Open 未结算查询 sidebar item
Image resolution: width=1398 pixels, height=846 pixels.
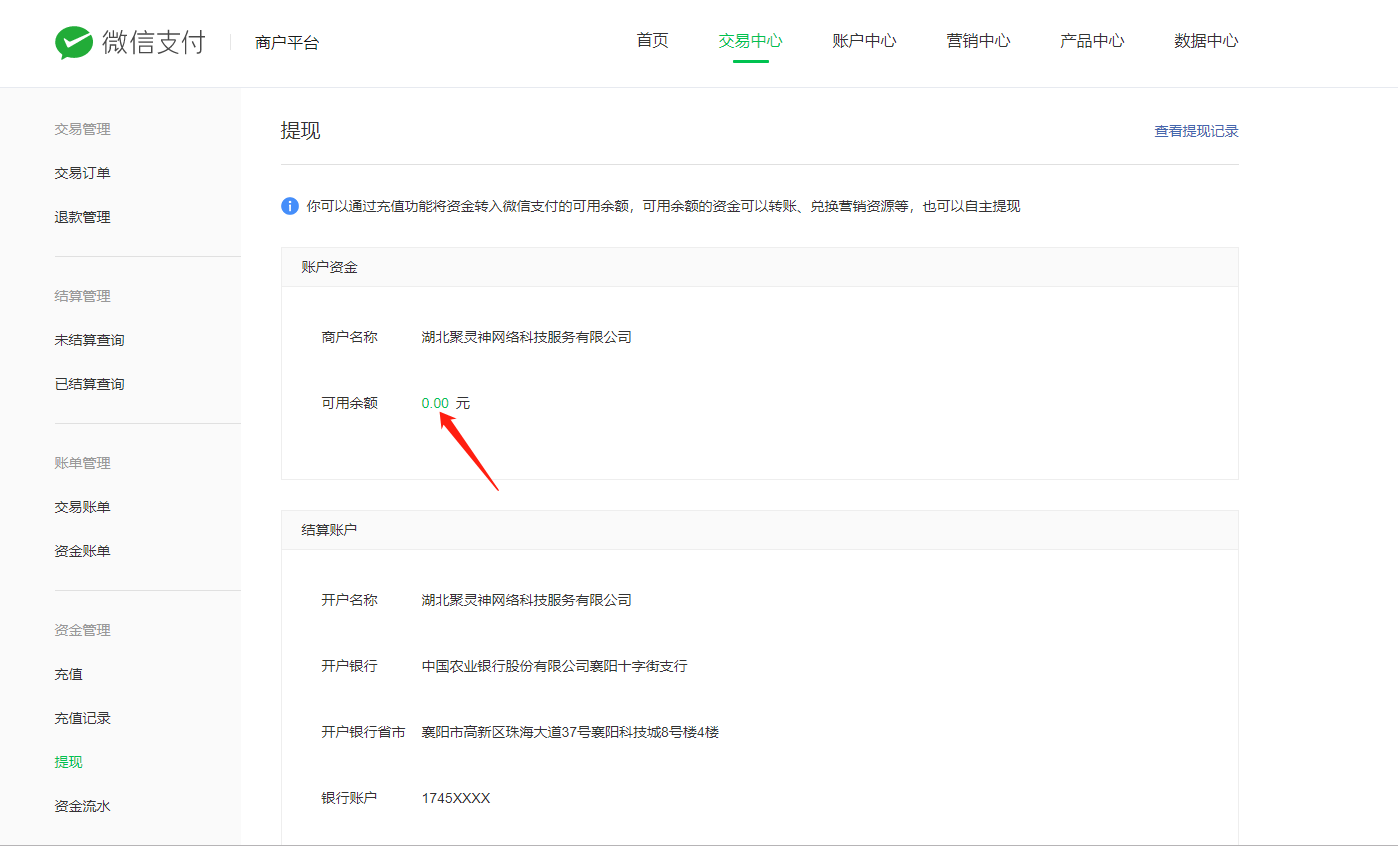89,340
